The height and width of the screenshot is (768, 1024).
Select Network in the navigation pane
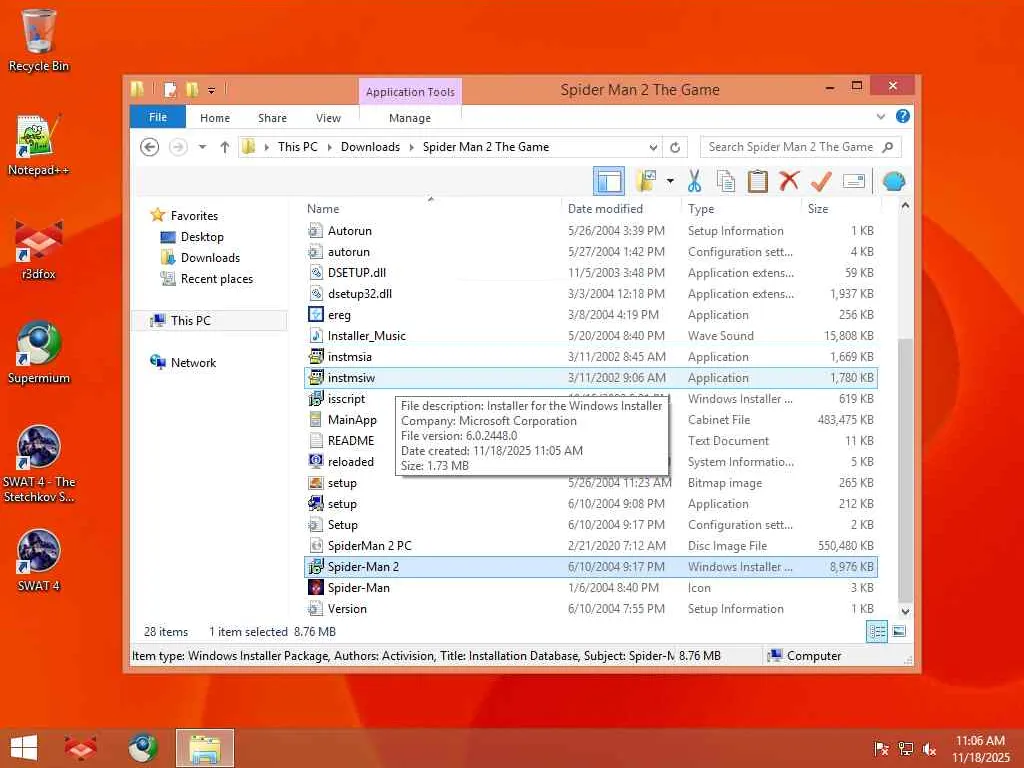pyautogui.click(x=193, y=362)
